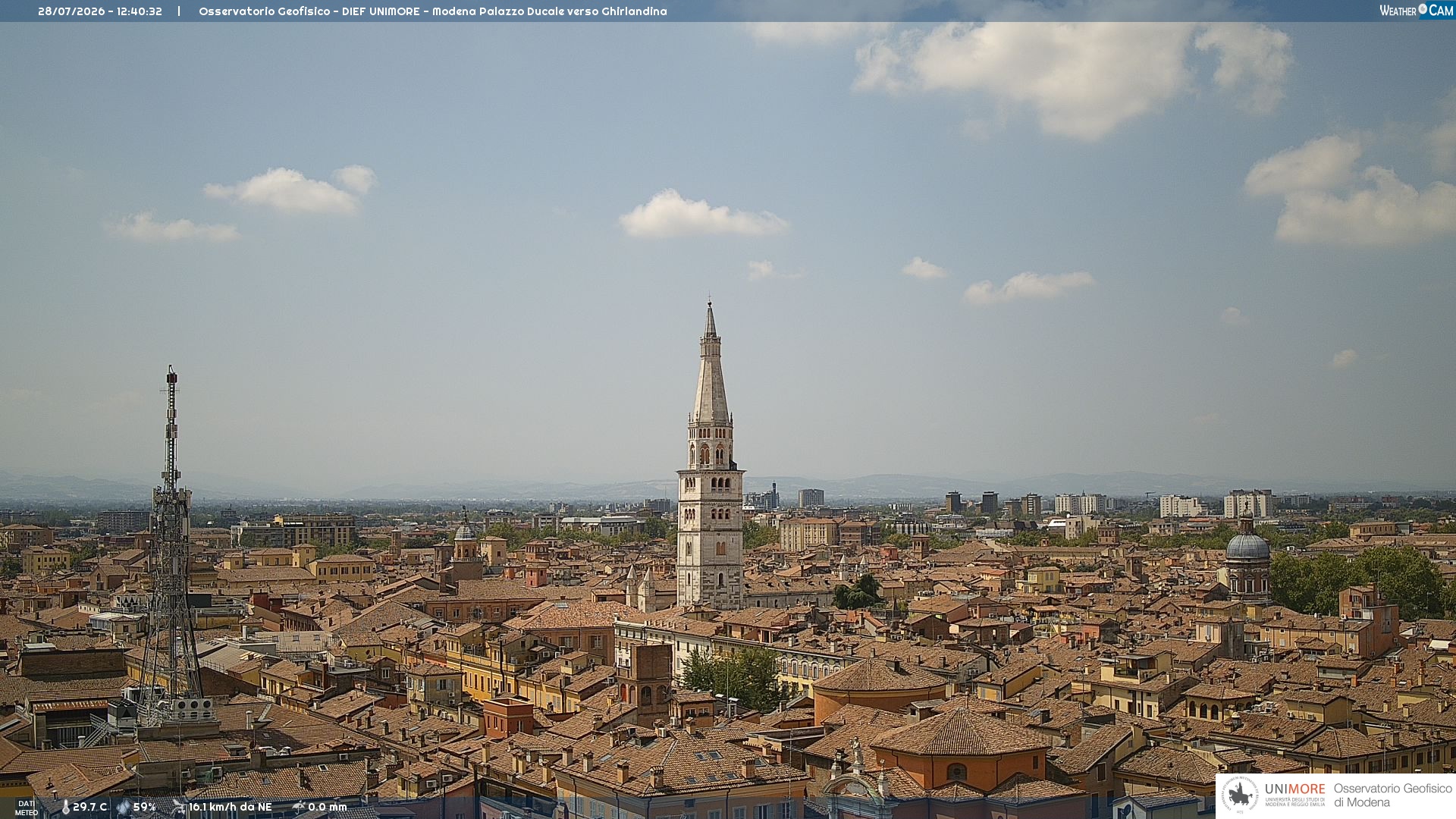Click the UNIMORE wordmark text
Image resolution: width=1456 pixels, height=819 pixels.
[1294, 789]
